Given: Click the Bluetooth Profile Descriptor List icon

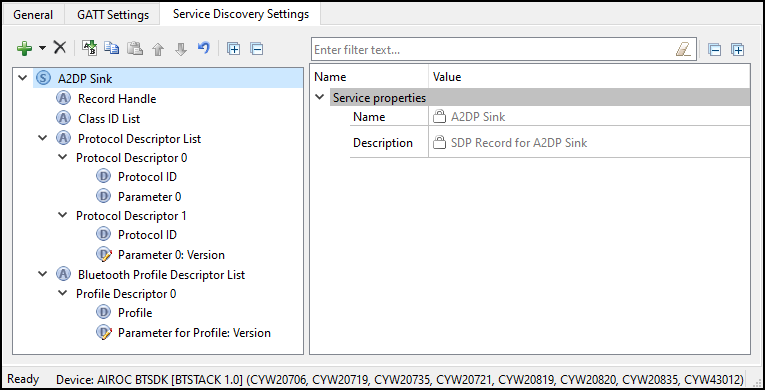Looking at the screenshot, I should [63, 274].
